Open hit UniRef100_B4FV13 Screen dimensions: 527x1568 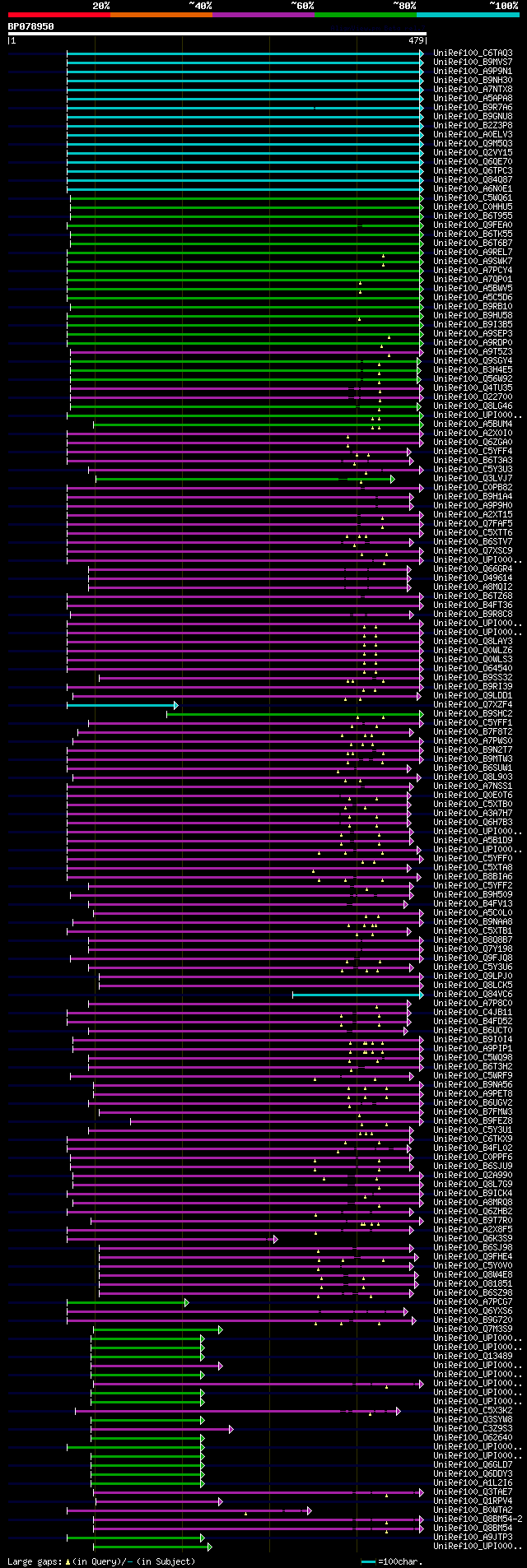tap(473, 904)
